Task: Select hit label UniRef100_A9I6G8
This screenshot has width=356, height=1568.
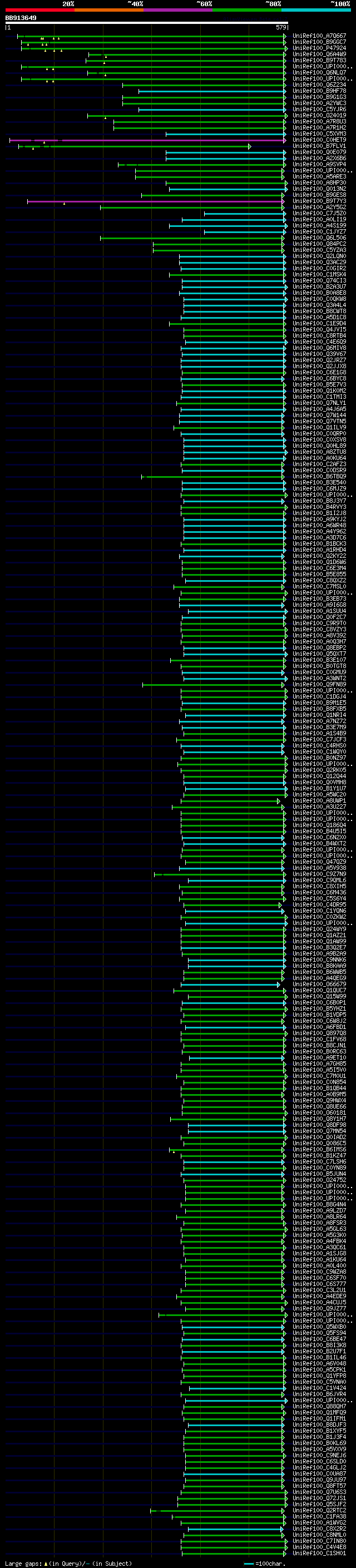Action: (319, 605)
